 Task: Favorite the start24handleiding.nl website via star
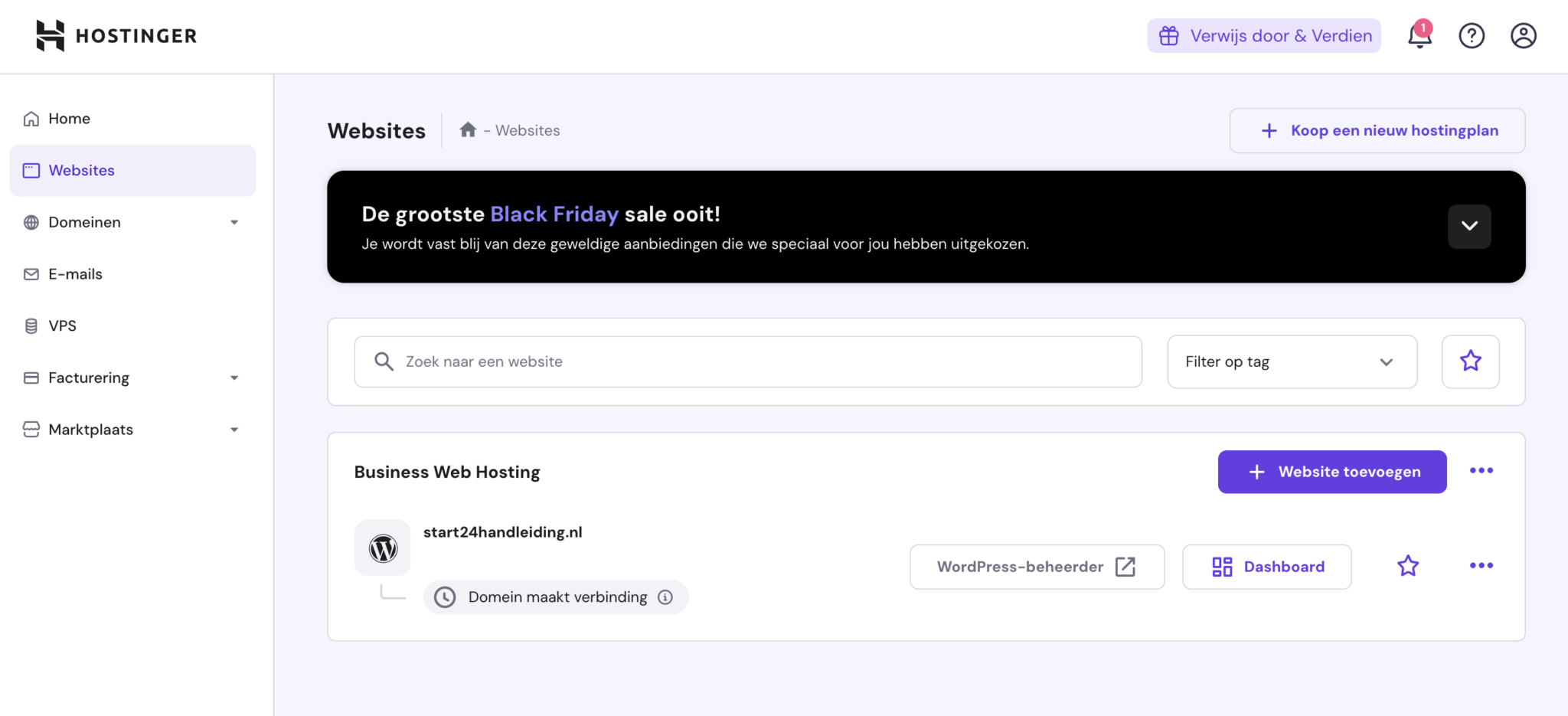pyautogui.click(x=1407, y=566)
